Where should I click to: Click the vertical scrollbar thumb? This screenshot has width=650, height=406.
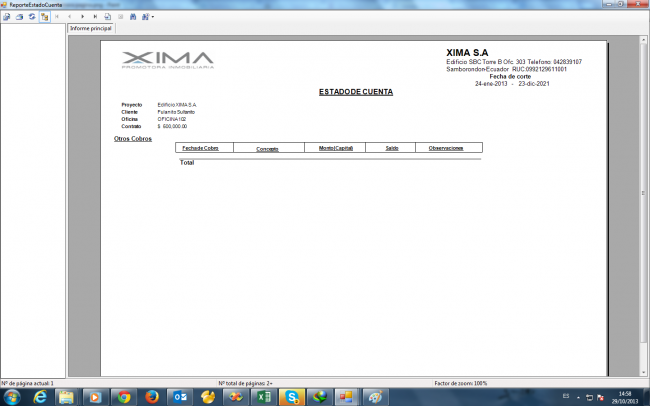(644, 193)
